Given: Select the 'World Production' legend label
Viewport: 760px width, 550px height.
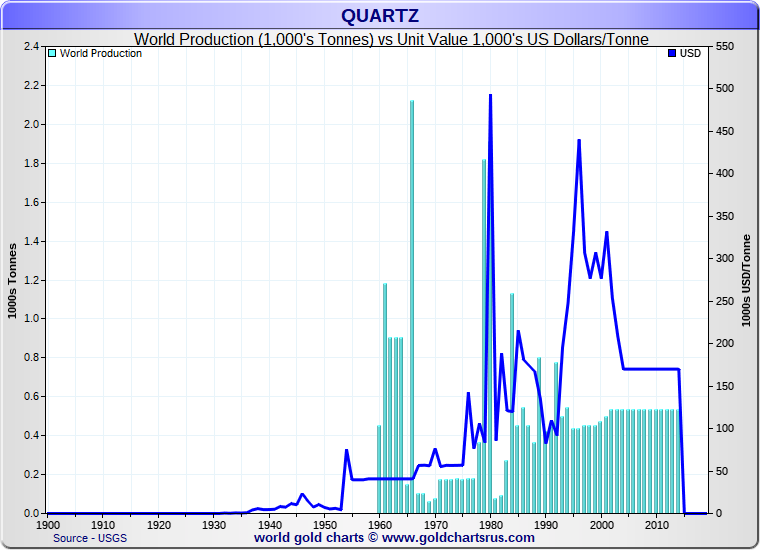Looking at the screenshot, I should pos(101,53).
